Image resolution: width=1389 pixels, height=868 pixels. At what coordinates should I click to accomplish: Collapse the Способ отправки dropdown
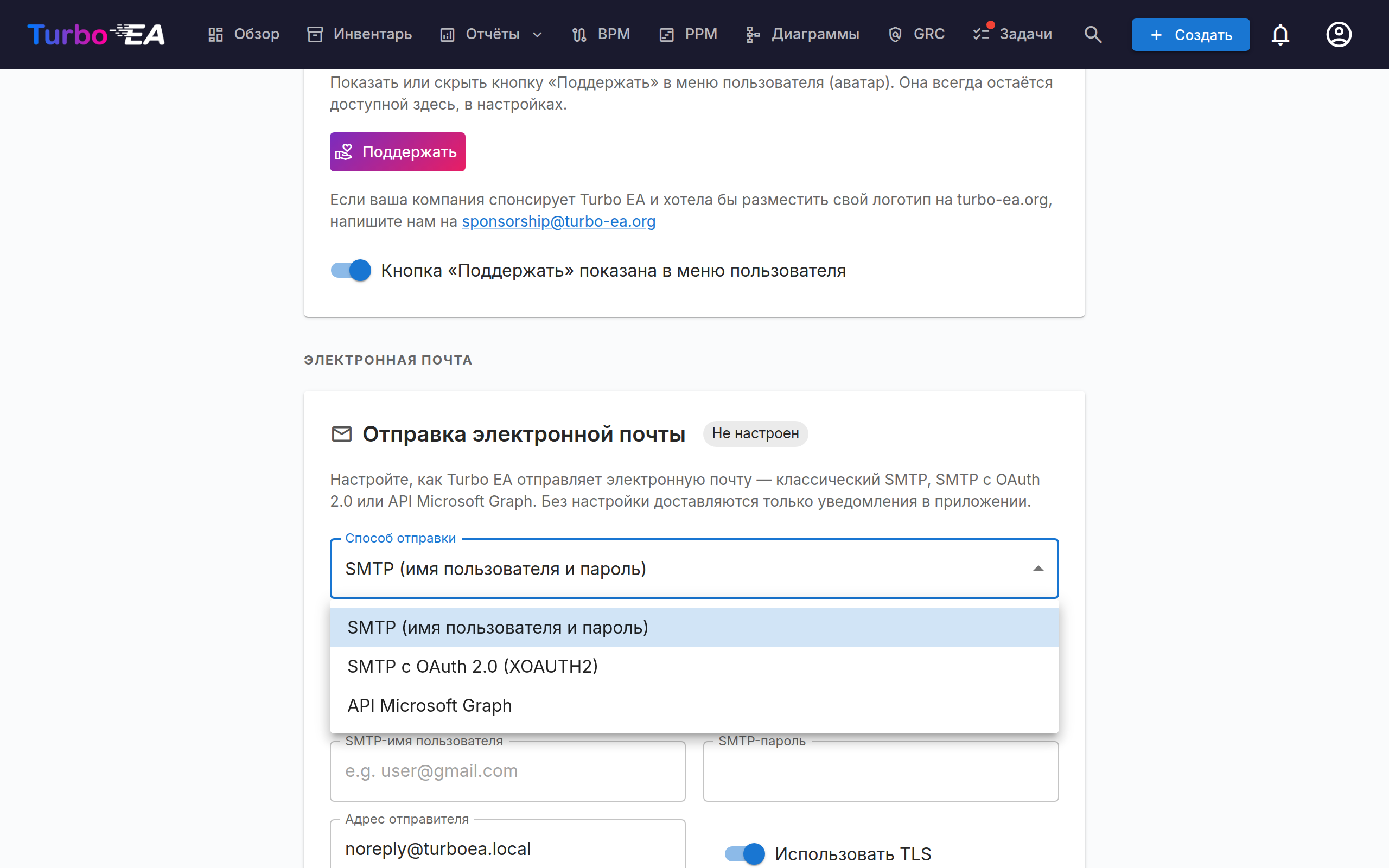pyautogui.click(x=694, y=569)
